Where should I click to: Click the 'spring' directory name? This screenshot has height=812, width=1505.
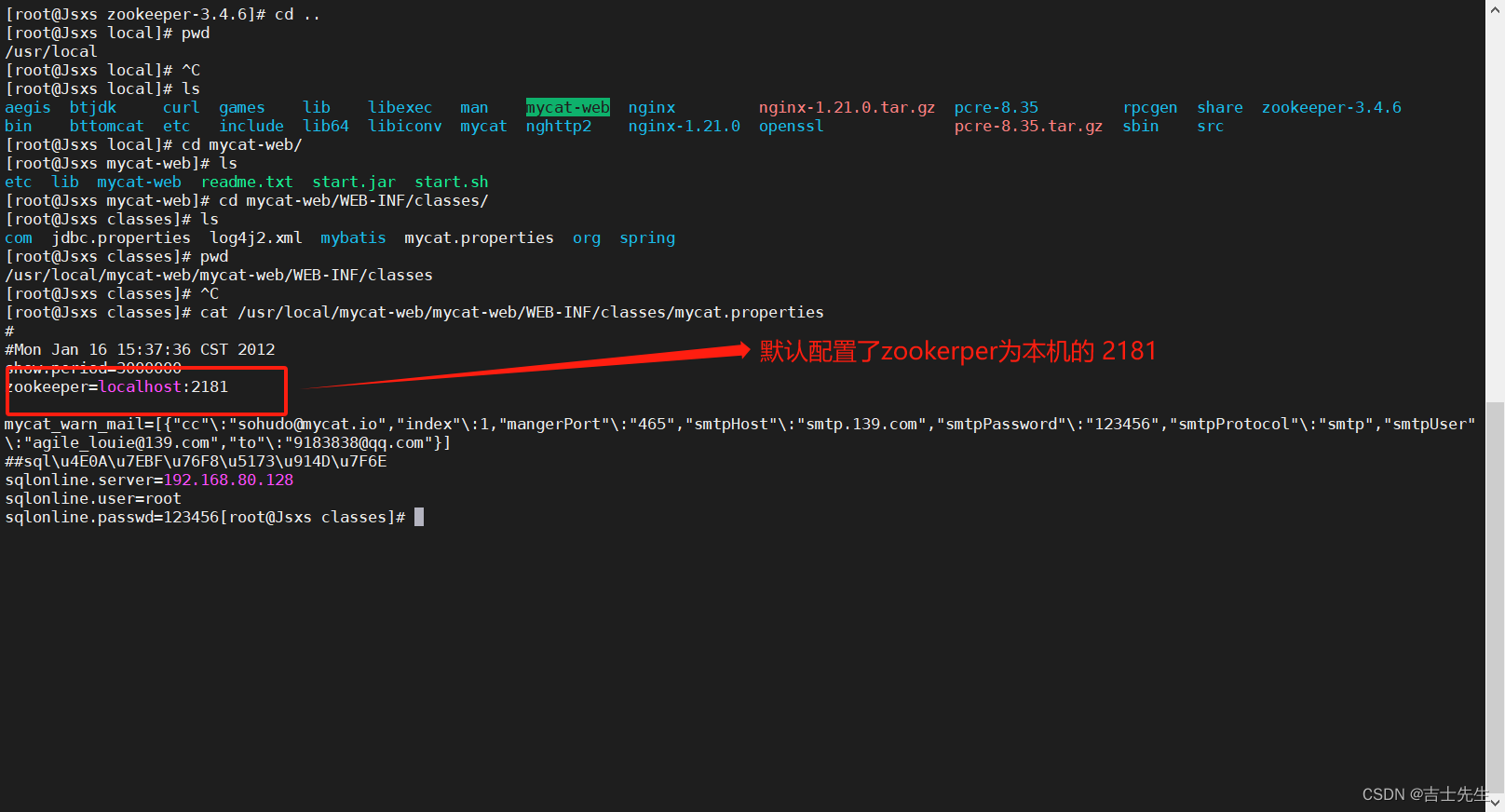pyautogui.click(x=647, y=238)
